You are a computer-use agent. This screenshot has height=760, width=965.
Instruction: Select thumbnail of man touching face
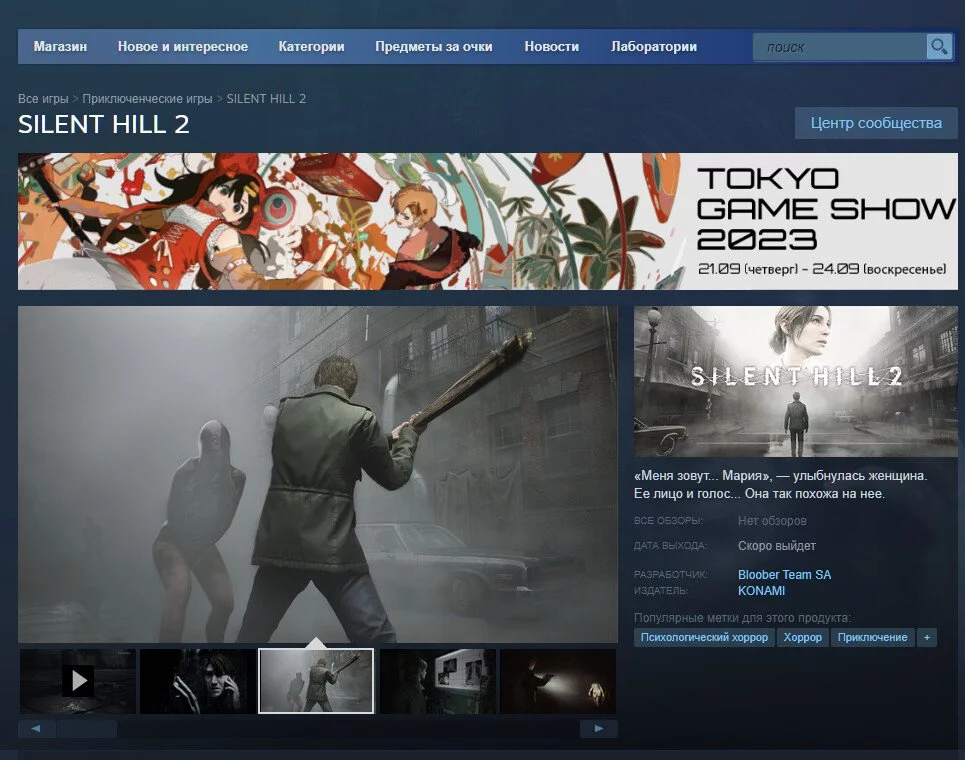click(198, 681)
